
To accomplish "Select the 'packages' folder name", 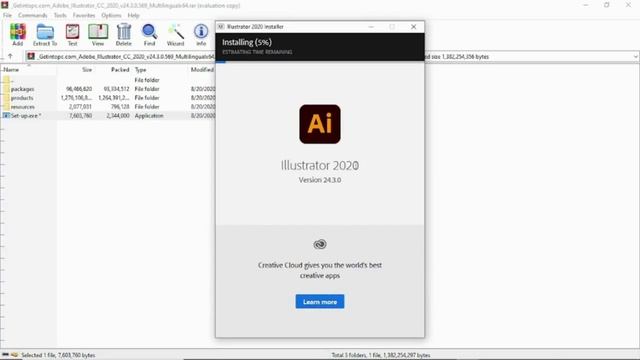I will pyautogui.click(x=22, y=89).
